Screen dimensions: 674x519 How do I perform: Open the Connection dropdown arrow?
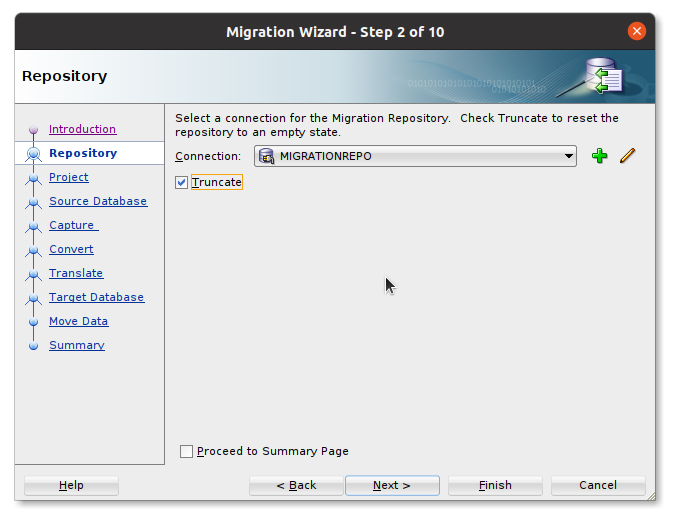[568, 156]
